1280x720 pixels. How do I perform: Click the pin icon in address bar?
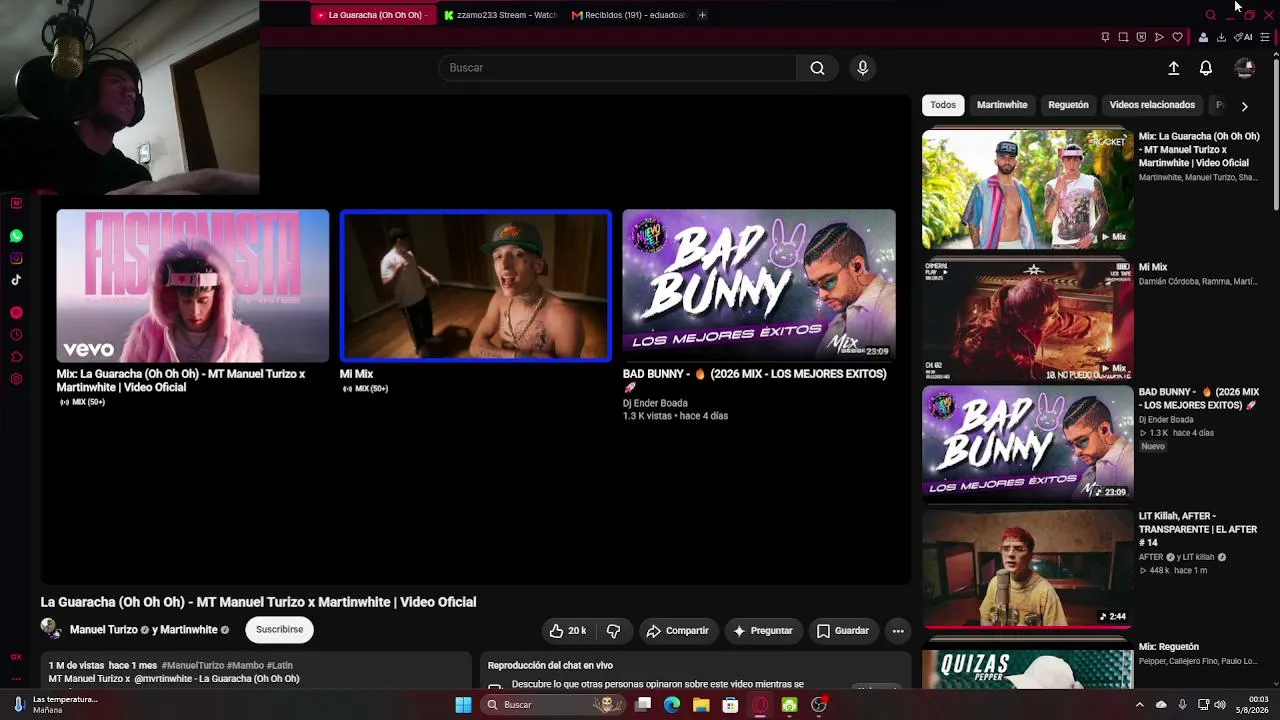[1105, 37]
